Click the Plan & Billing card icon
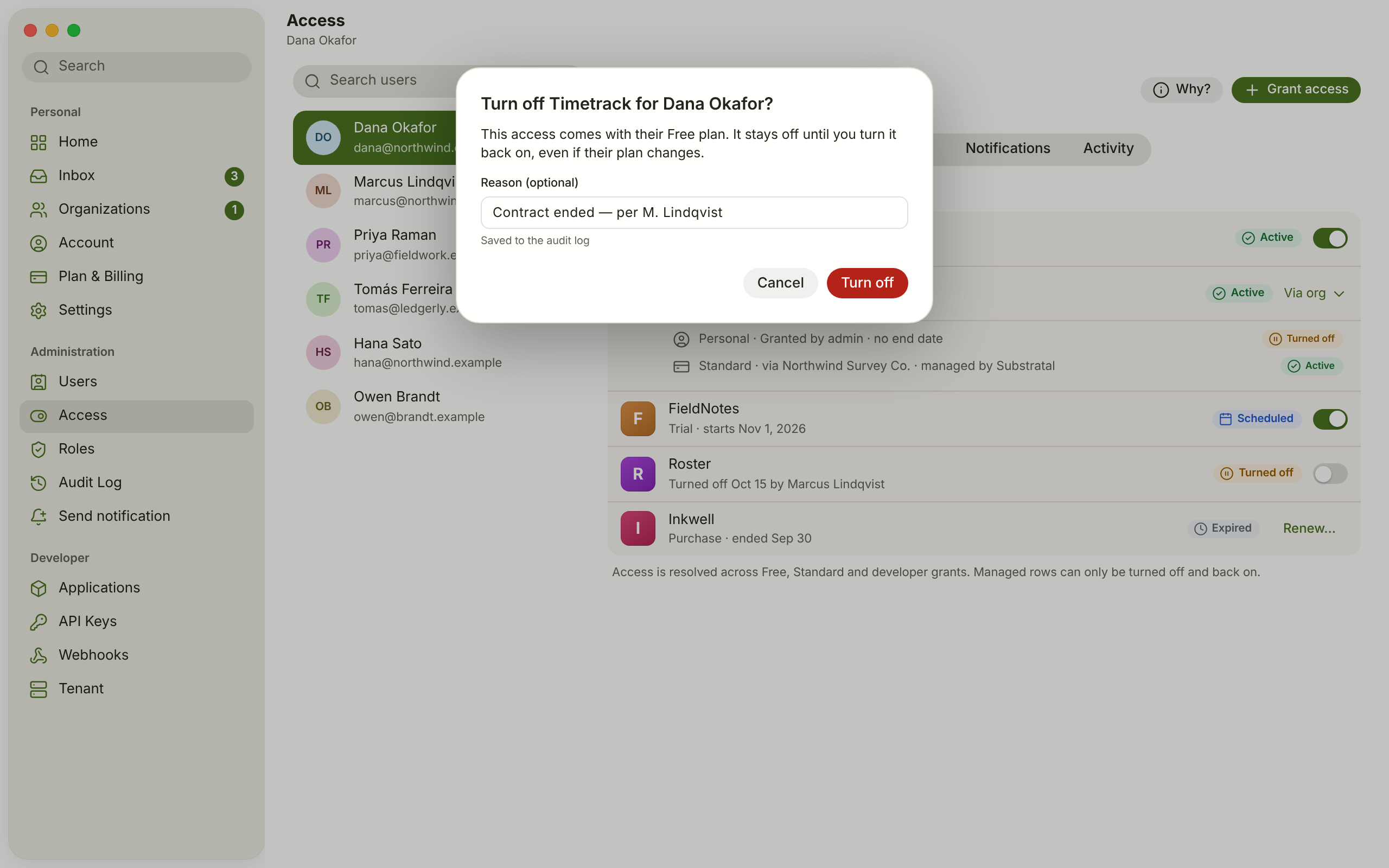Screen dimensions: 1389x868 coord(39,277)
